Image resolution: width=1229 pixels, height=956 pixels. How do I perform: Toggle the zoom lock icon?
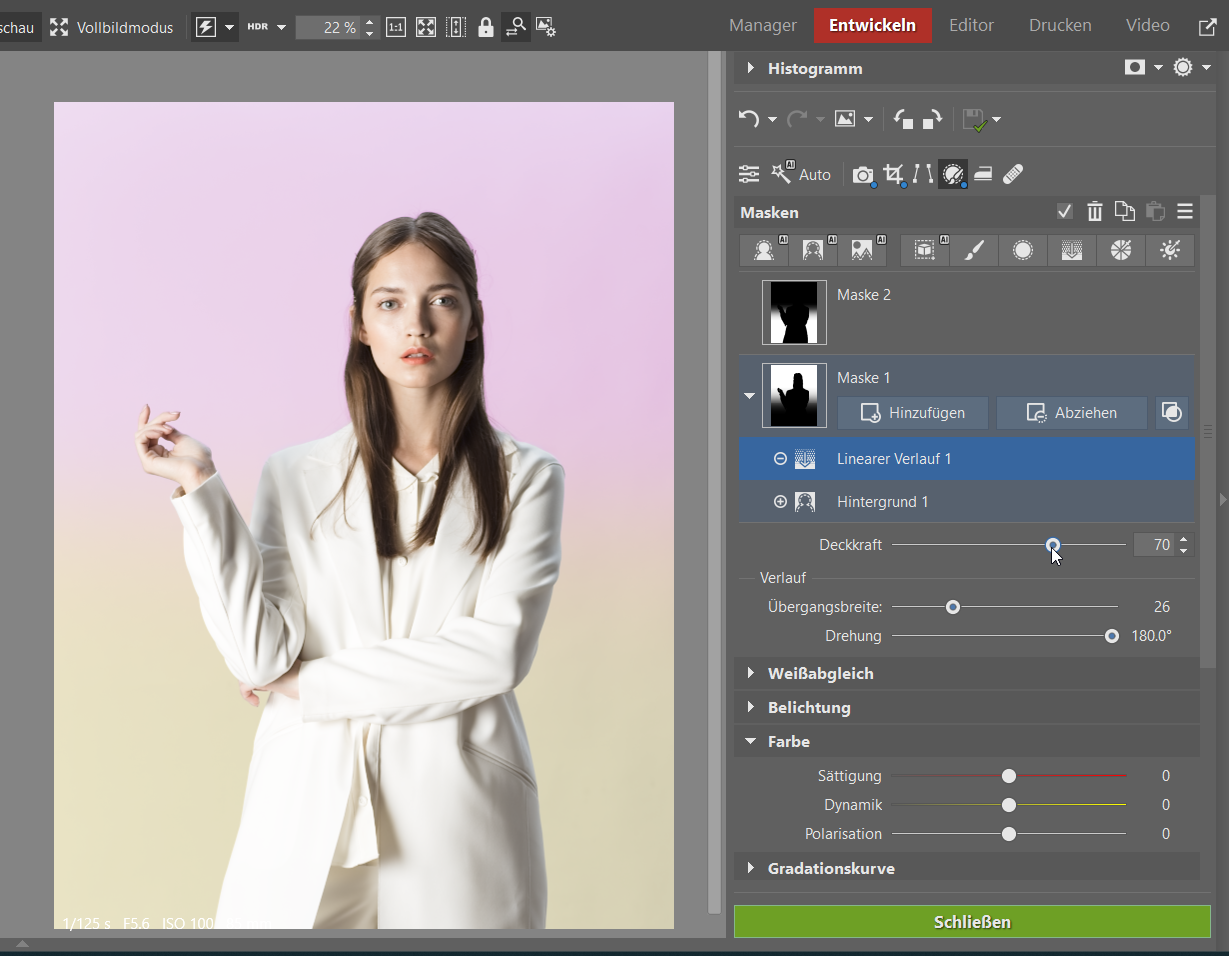click(486, 27)
